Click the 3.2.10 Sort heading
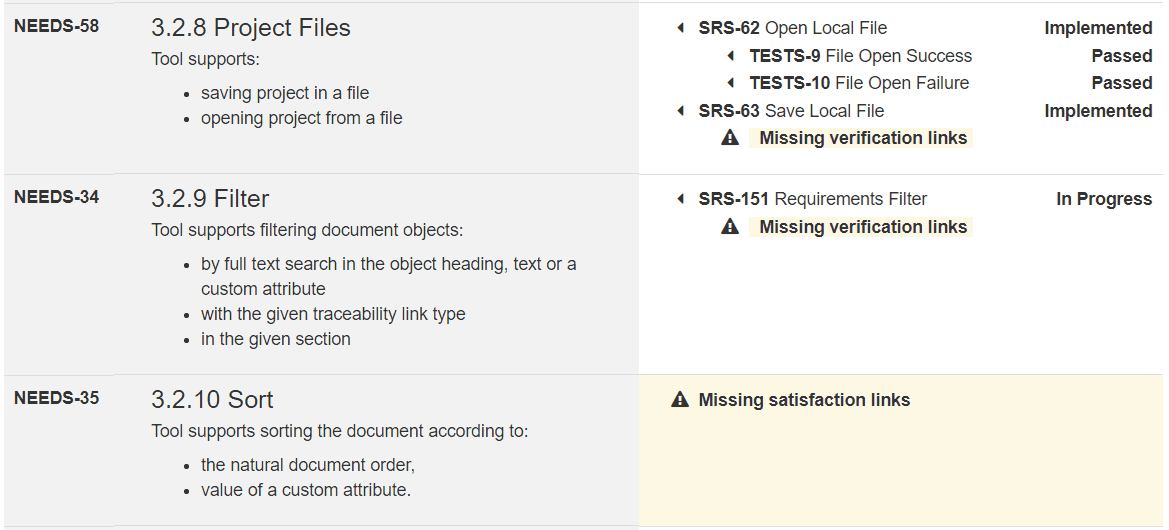 (212, 400)
